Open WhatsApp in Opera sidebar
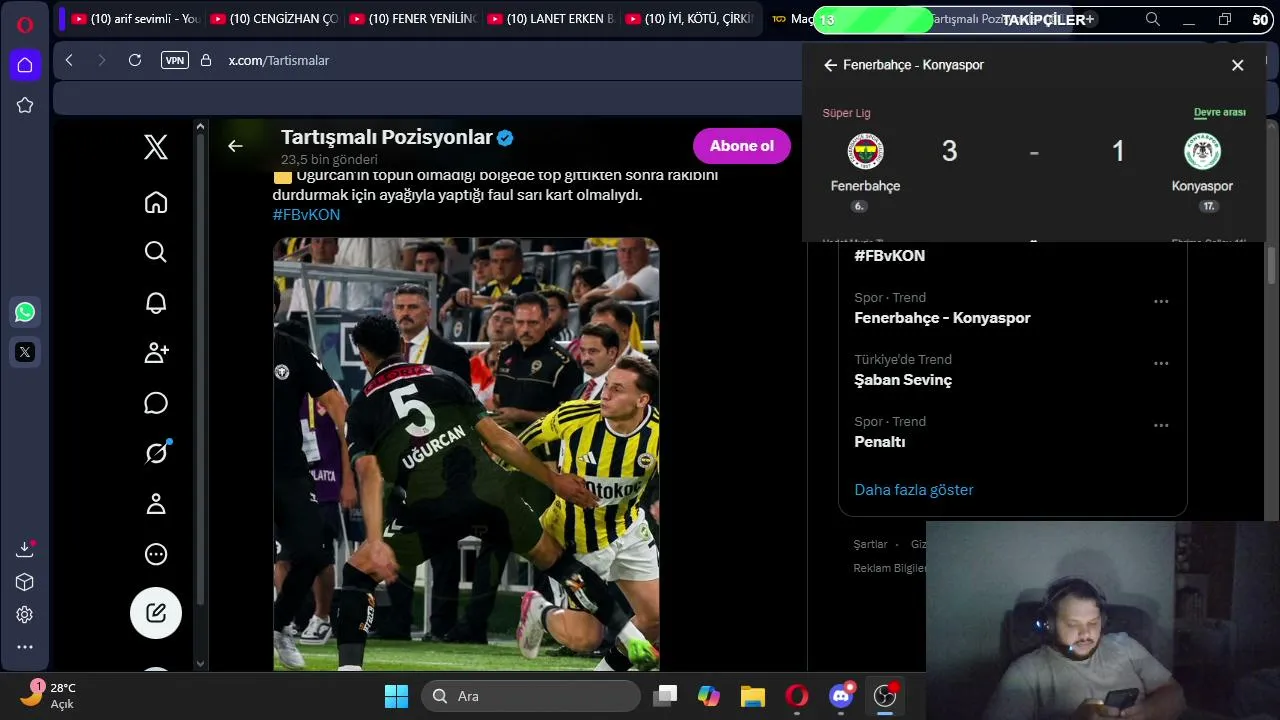Screen dimensions: 1280x720 coord(25,312)
